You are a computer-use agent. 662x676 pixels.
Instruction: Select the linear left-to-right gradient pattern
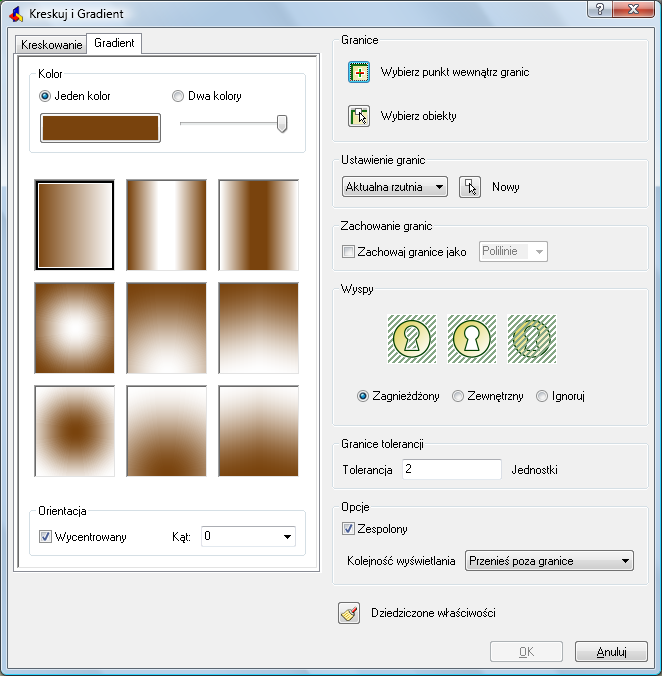pos(75,225)
